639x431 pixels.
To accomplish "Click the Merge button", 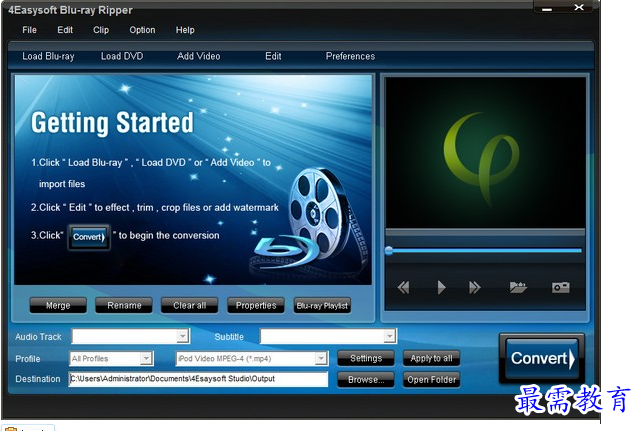I will point(58,306).
